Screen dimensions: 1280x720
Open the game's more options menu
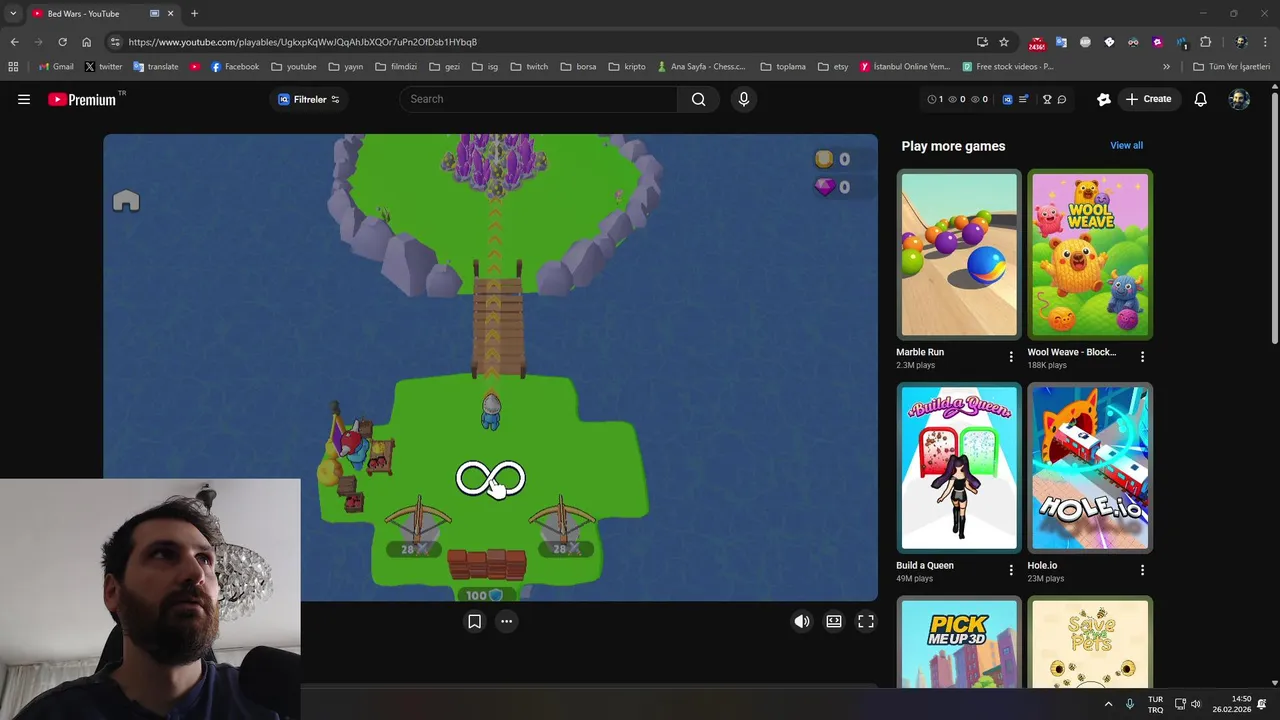506,621
